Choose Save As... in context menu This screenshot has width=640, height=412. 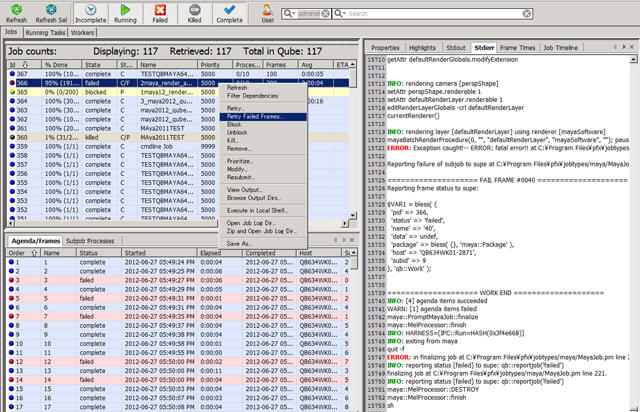(x=263, y=244)
